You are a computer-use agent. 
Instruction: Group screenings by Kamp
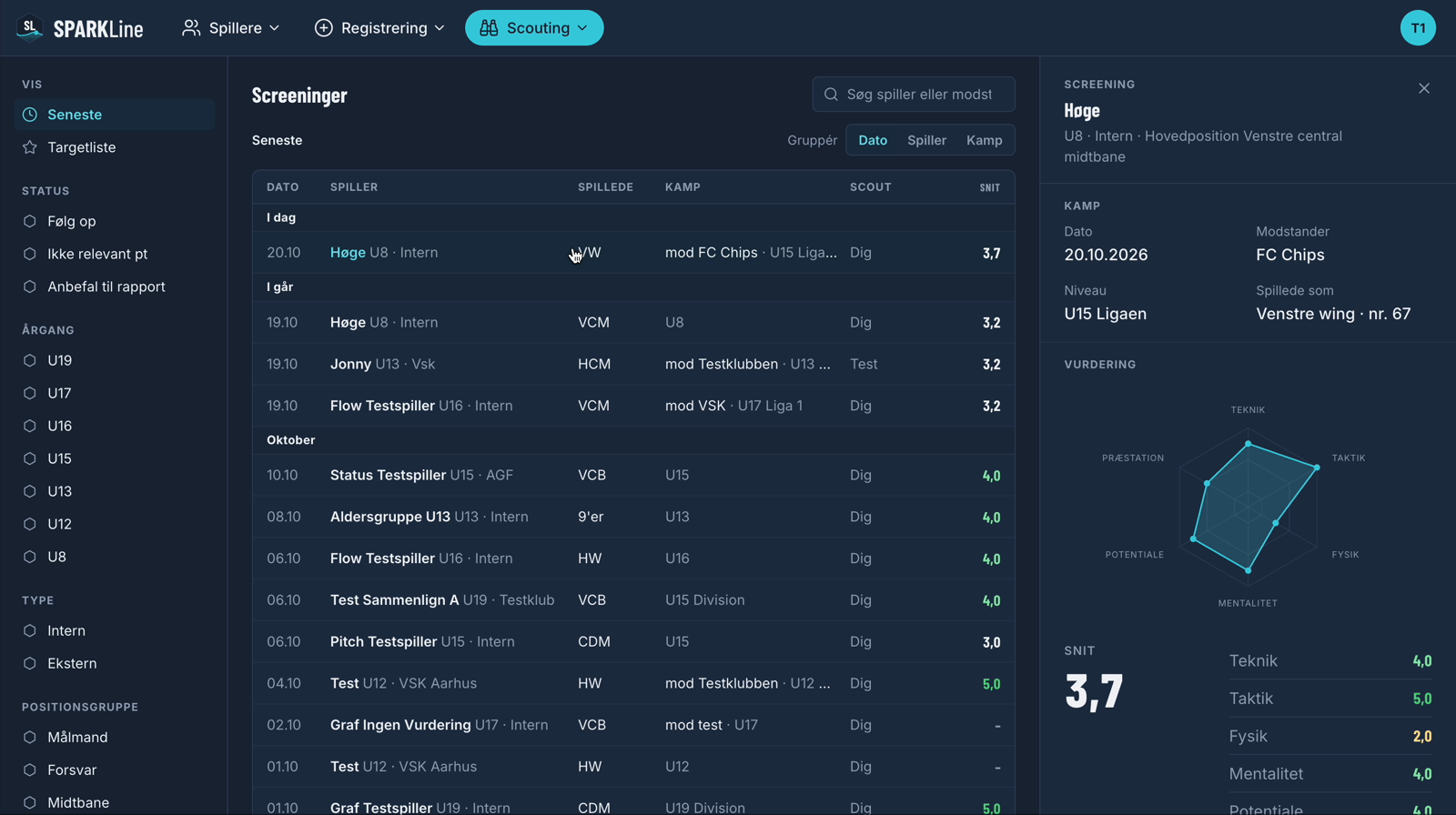tap(984, 140)
